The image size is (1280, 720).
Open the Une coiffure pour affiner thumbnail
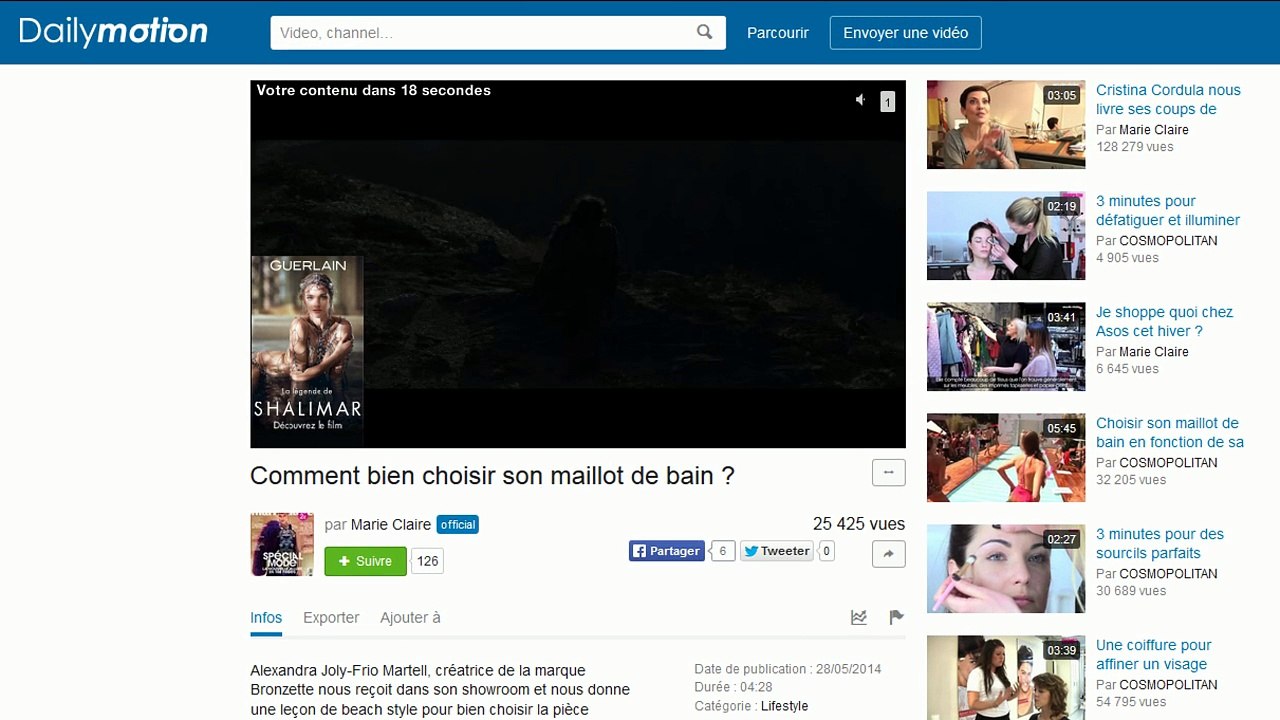coord(1006,678)
